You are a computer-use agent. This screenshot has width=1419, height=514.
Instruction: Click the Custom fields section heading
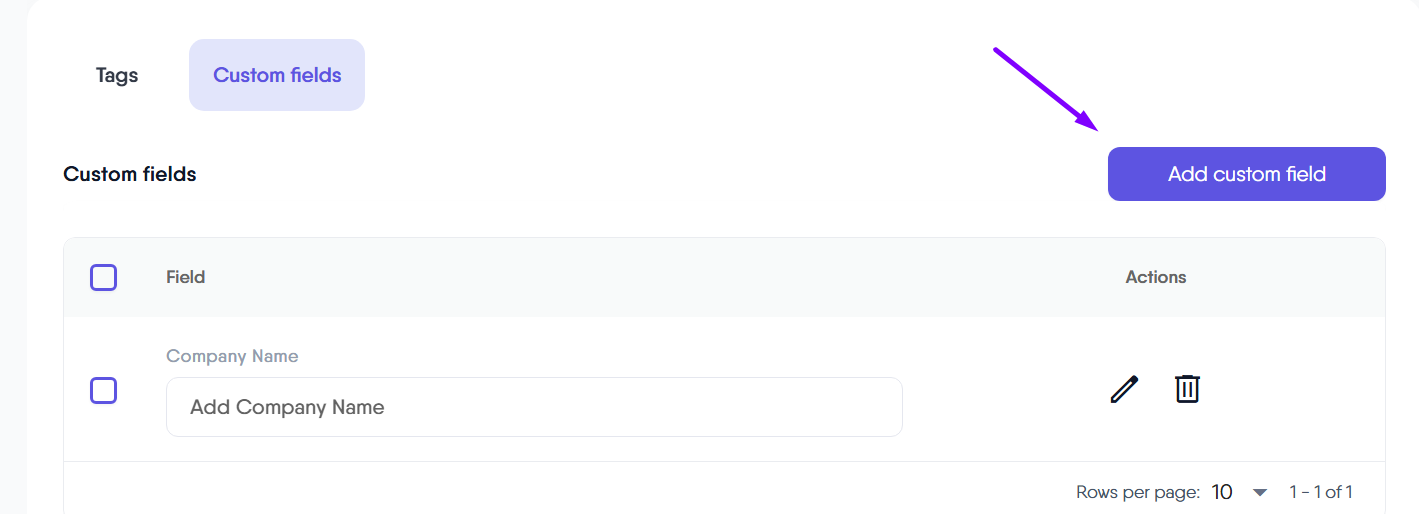tap(130, 174)
